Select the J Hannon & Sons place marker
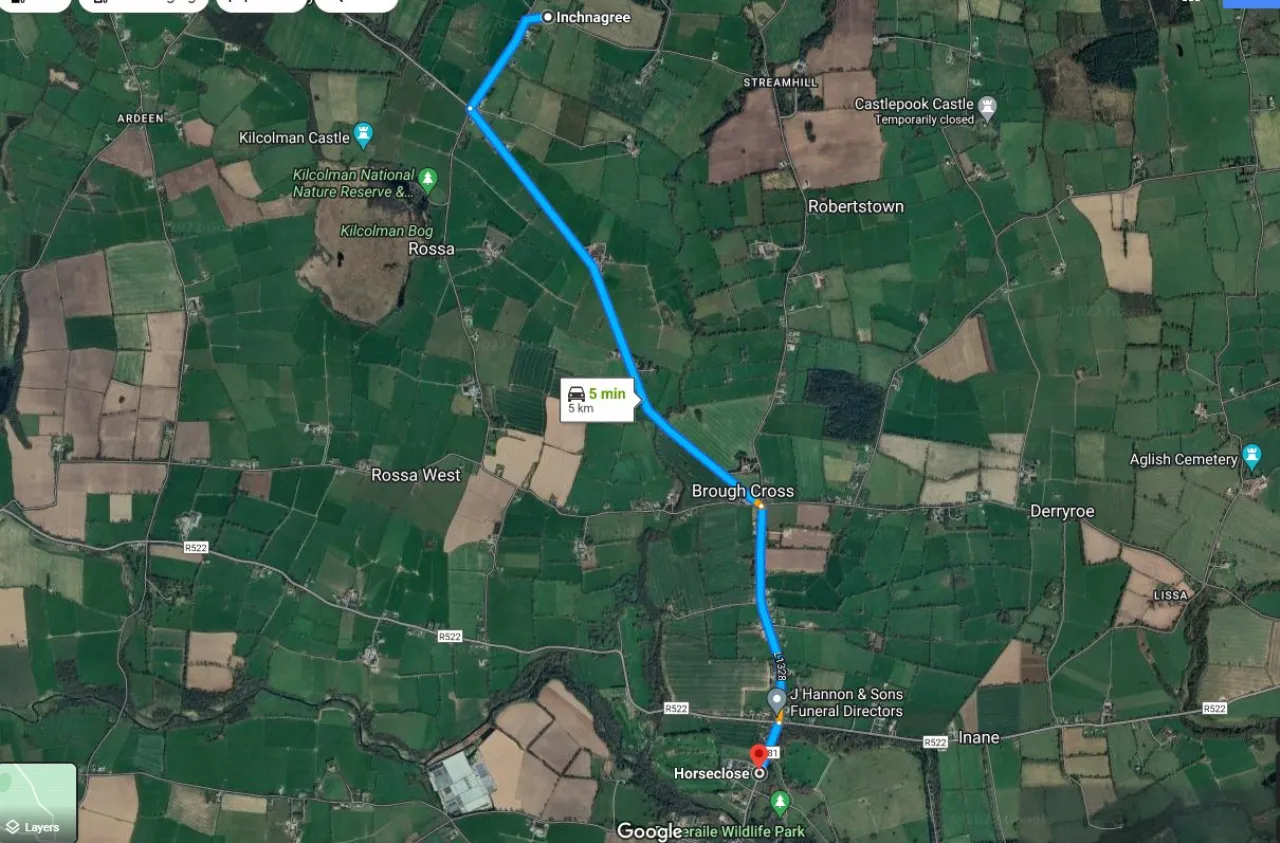This screenshot has height=843, width=1280. pos(776,700)
